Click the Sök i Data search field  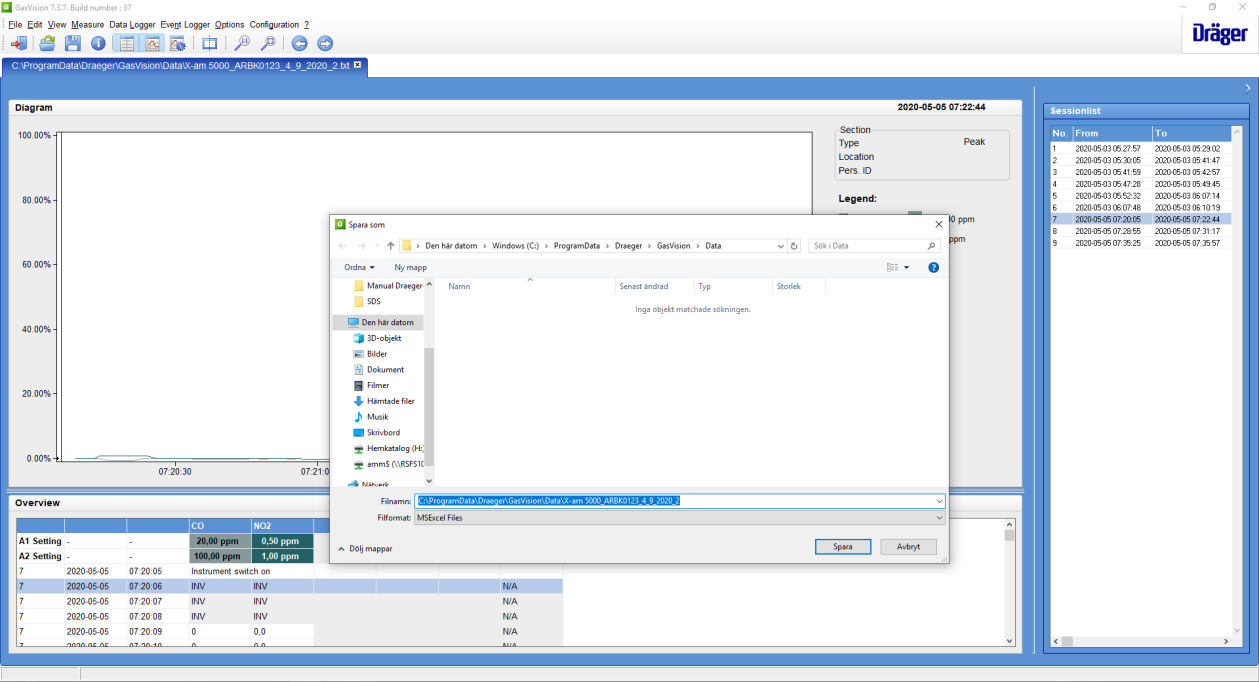pos(868,245)
